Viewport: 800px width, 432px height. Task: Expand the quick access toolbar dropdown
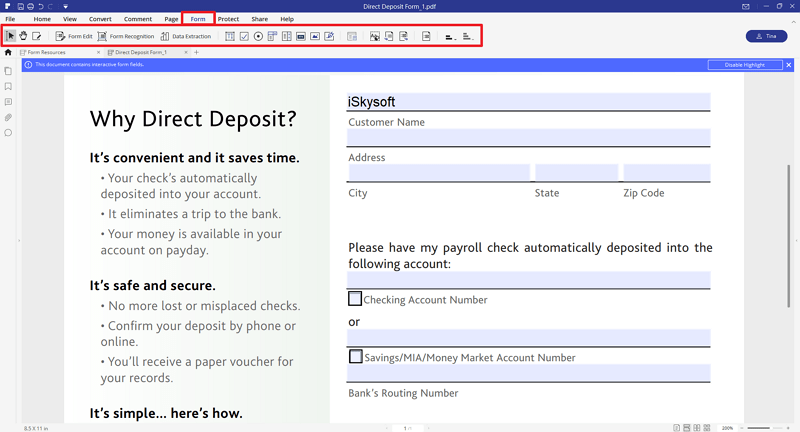(66, 7)
